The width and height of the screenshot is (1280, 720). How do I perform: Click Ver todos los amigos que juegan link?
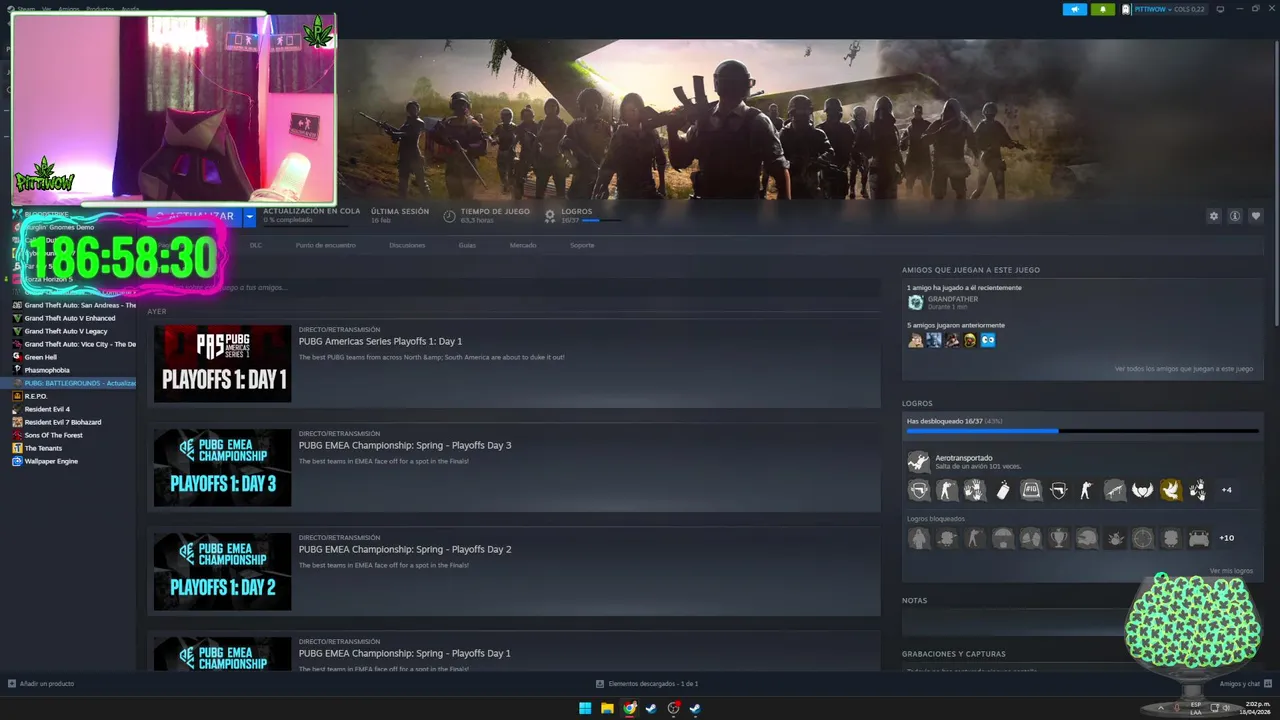pos(1184,369)
